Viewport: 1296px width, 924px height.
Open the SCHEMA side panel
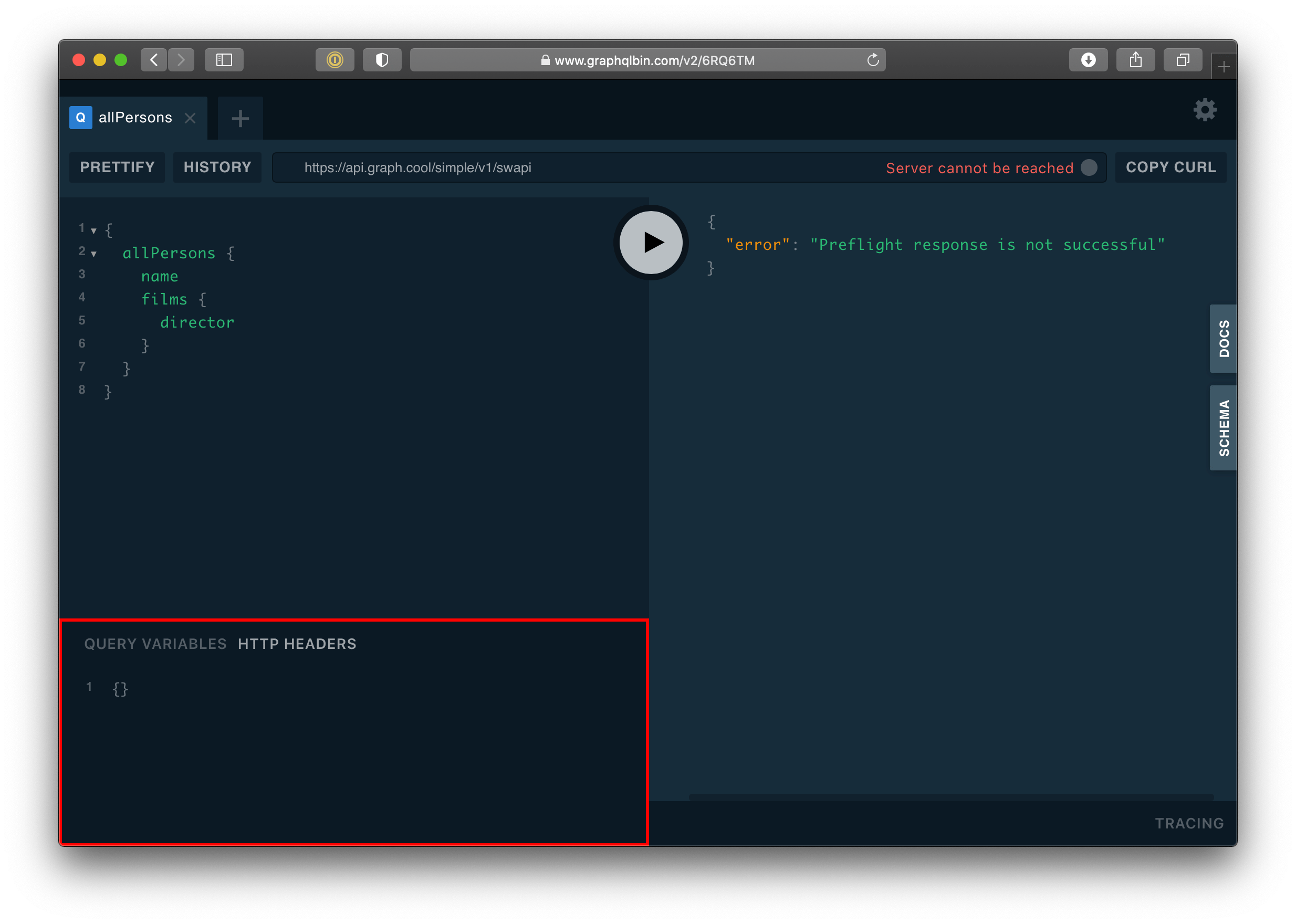[1223, 428]
